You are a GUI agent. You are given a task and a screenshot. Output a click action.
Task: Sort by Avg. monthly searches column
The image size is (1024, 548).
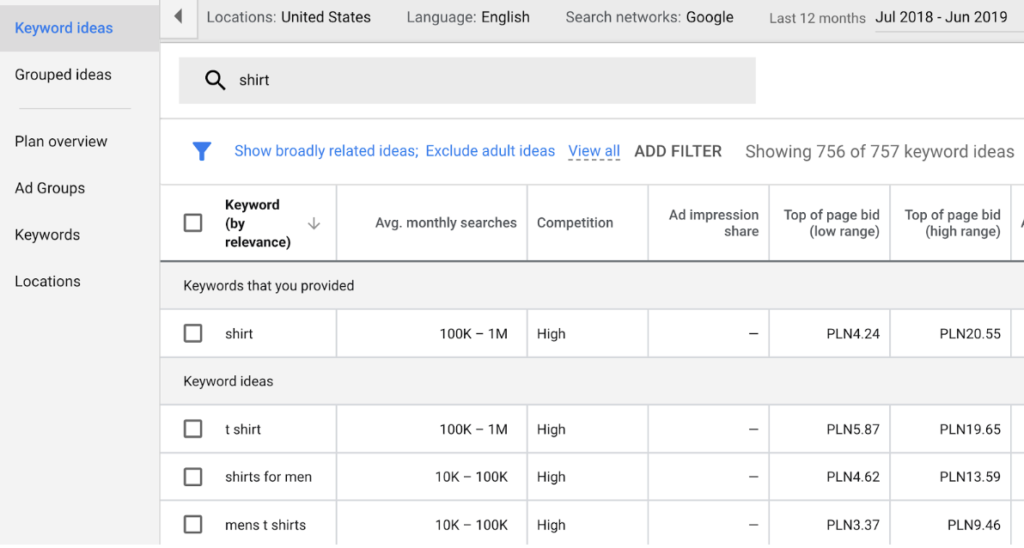tap(445, 223)
